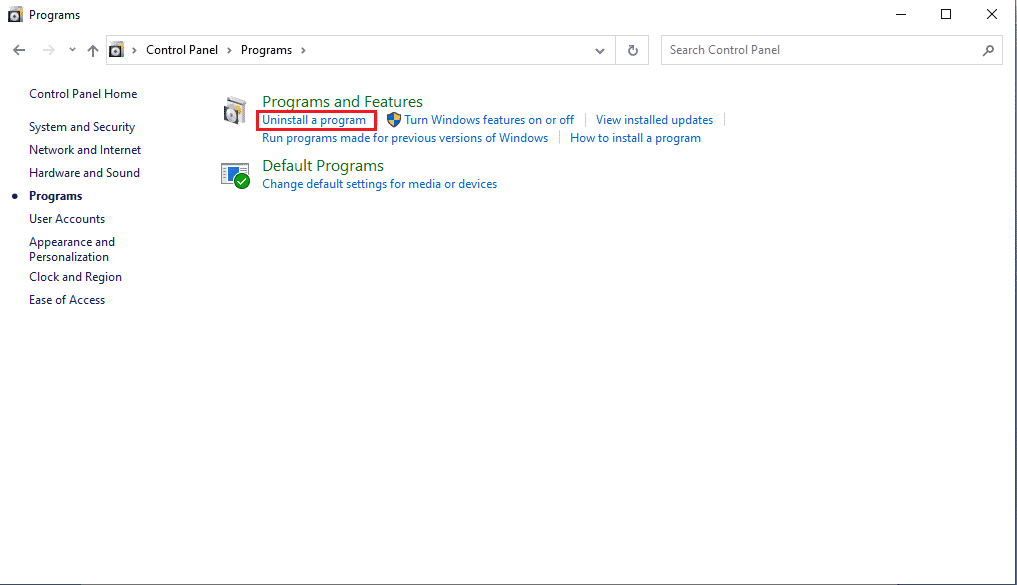Screen dimensions: 1017x585
Task: Go to Hardware and Sound category
Action: click(84, 173)
